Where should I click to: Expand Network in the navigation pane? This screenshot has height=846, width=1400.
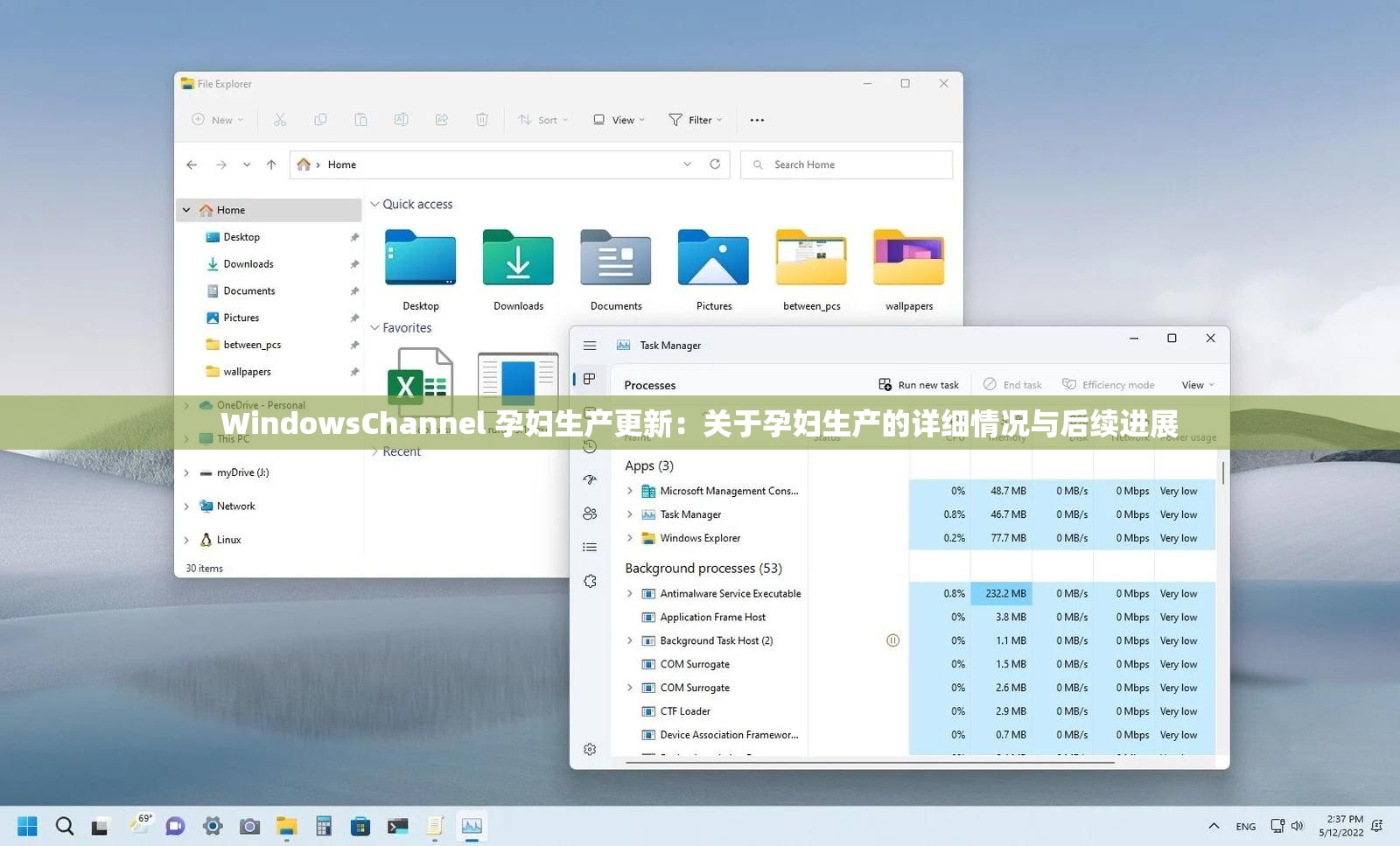pos(186,506)
